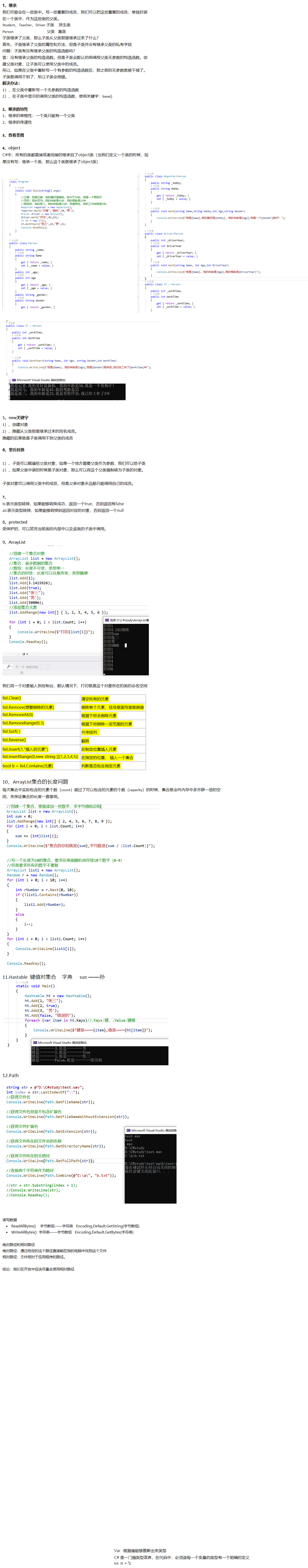Image resolution: width=308 pixels, height=1568 pixels.
Task: Click the code line "list.Add(3.1415926);"
Action: point(30,583)
